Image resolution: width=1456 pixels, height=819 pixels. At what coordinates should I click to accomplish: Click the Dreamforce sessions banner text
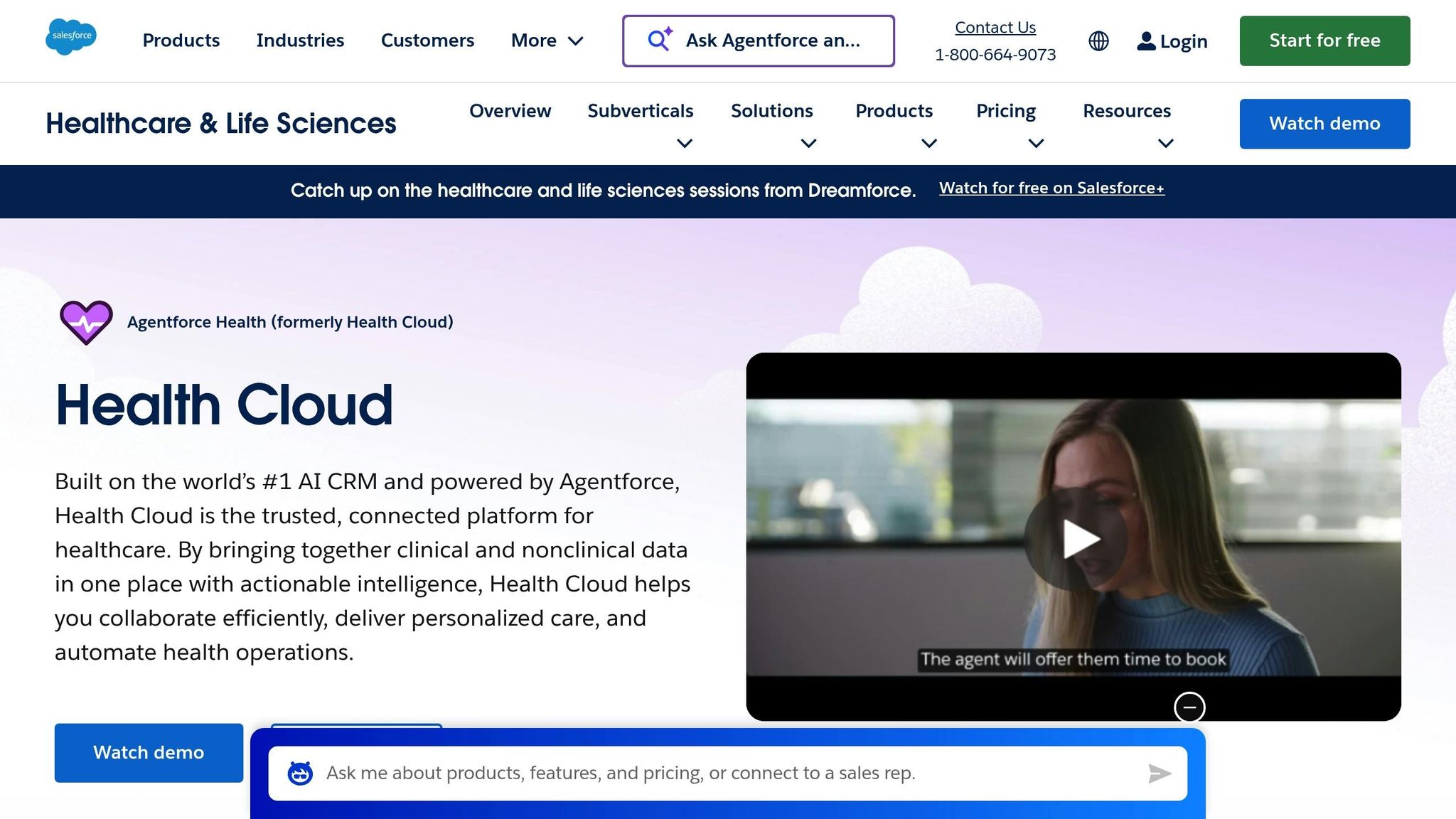click(x=603, y=191)
